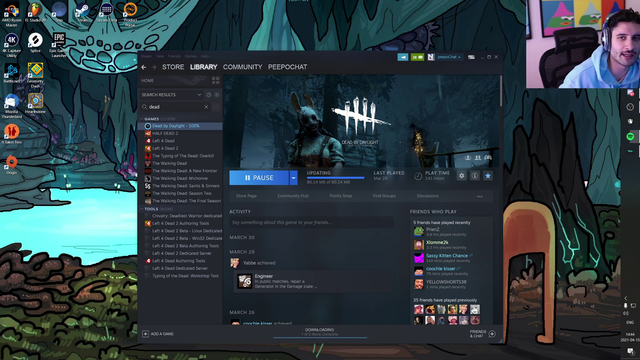Go back with the Steam back arrow
640x360 pixels.
click(144, 67)
